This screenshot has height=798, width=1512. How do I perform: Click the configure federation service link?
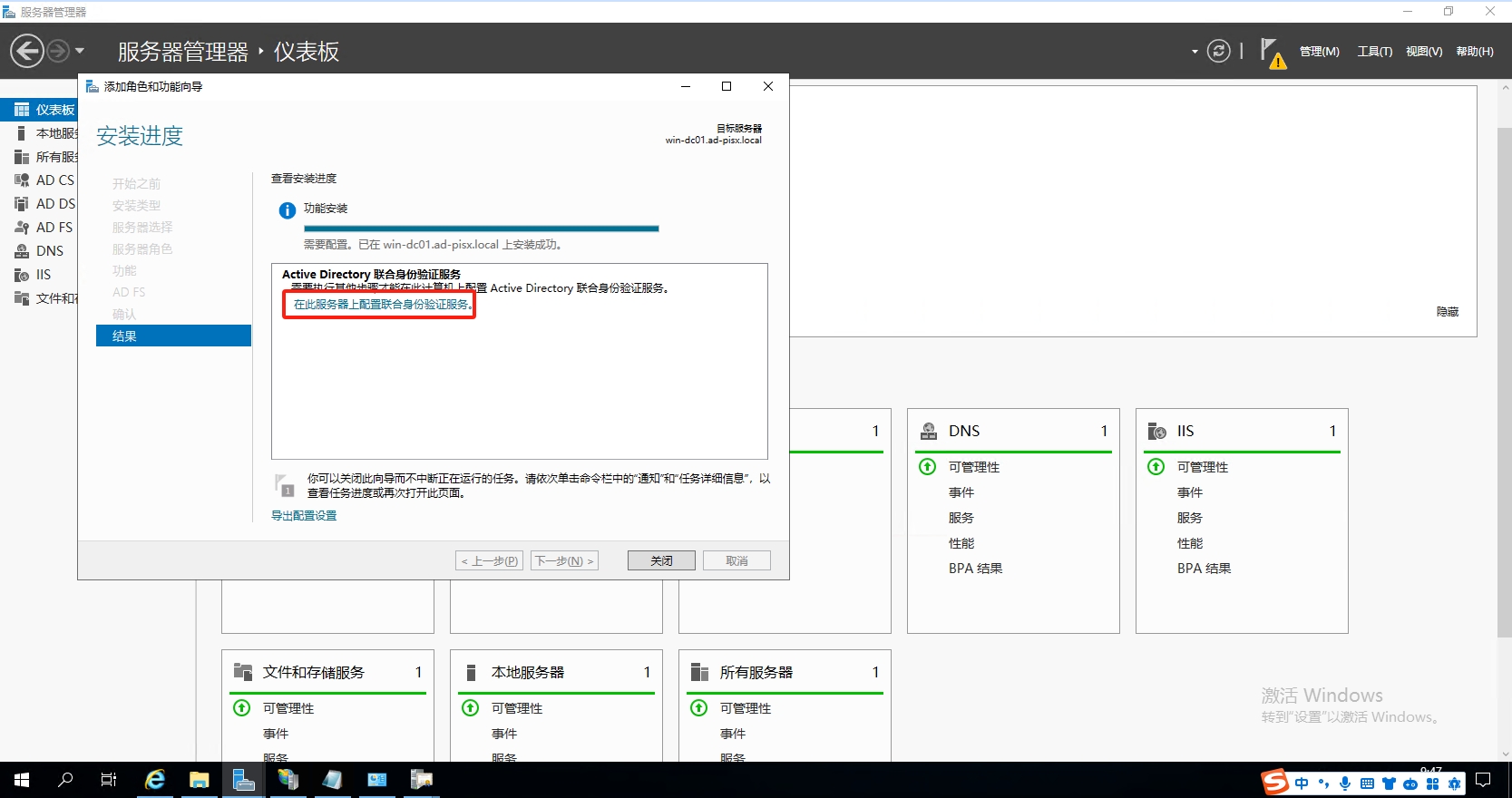point(381,305)
